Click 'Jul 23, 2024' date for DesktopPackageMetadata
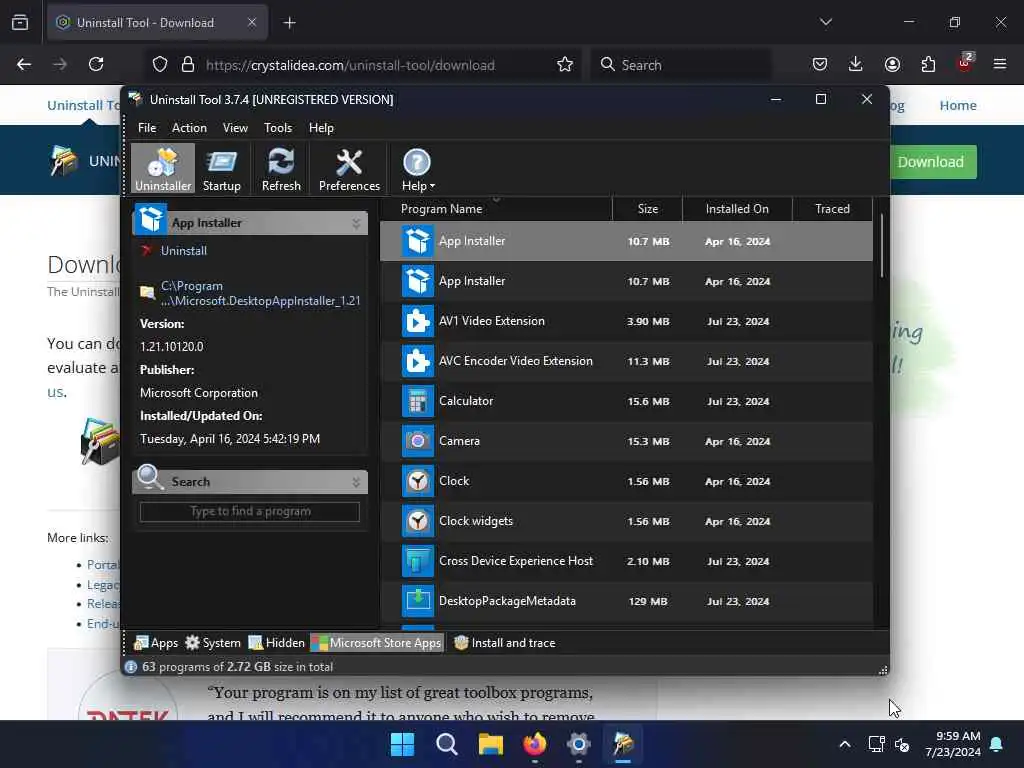This screenshot has width=1024, height=768. (738, 601)
